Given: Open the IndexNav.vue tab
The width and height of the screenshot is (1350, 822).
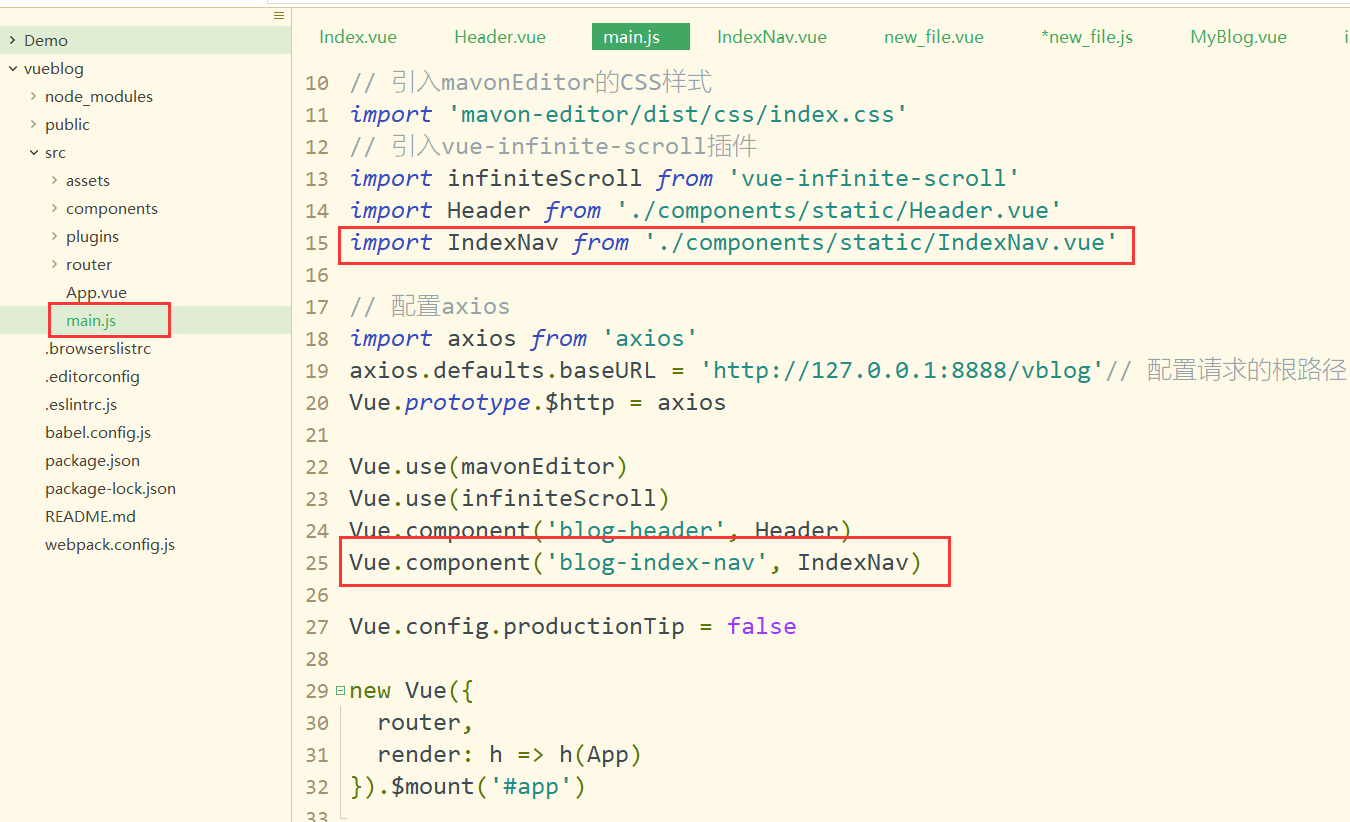Looking at the screenshot, I should tap(772, 37).
